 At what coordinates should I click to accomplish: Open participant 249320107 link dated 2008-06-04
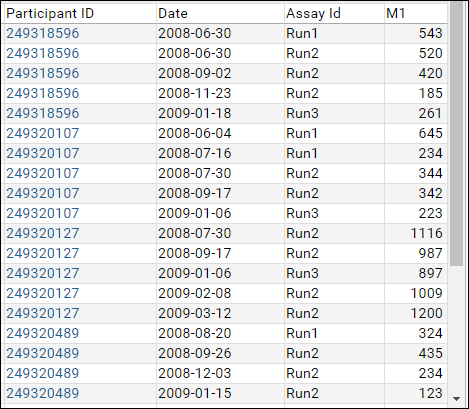[x=43, y=133]
